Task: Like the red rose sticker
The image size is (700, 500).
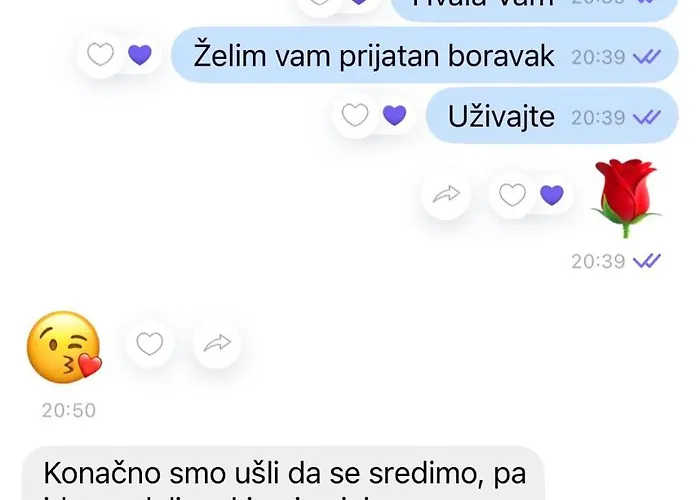Action: click(512, 195)
